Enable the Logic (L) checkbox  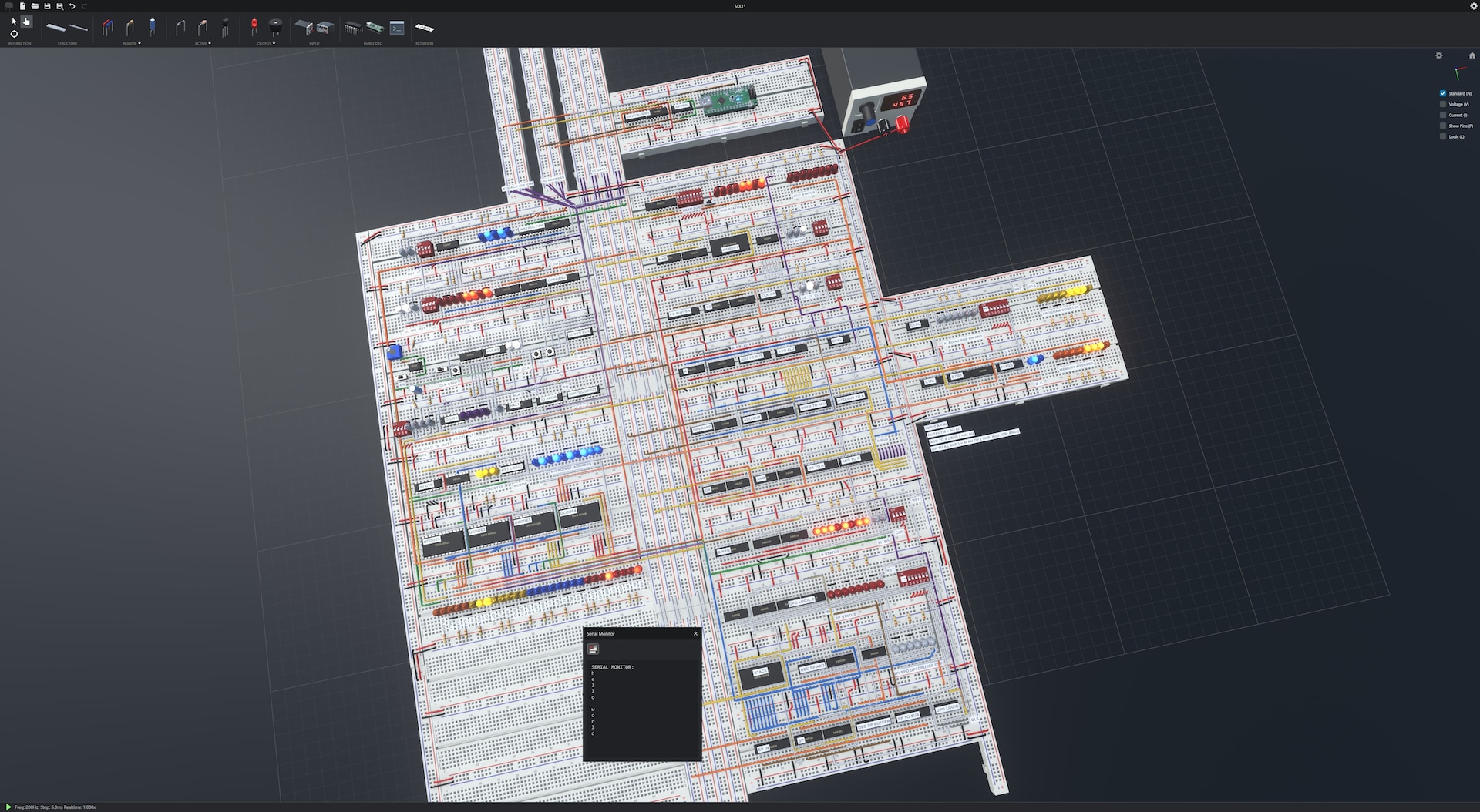(1443, 136)
